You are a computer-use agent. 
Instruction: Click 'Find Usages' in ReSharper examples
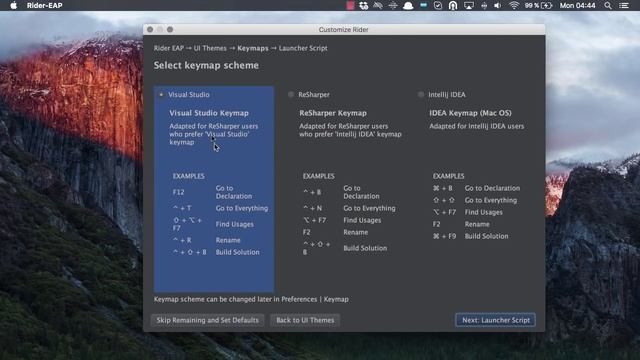coord(362,220)
